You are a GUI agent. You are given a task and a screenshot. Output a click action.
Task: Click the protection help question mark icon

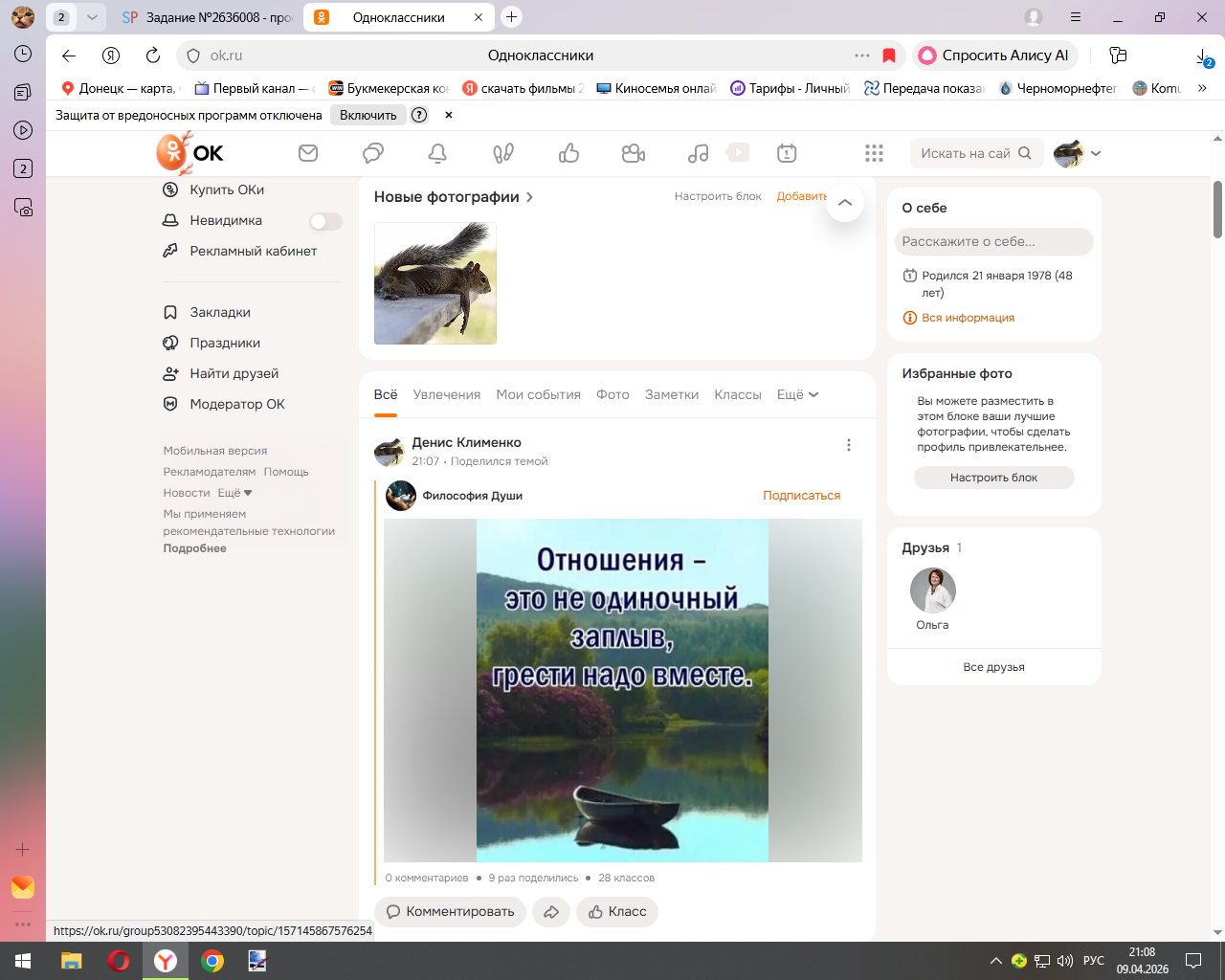[419, 115]
